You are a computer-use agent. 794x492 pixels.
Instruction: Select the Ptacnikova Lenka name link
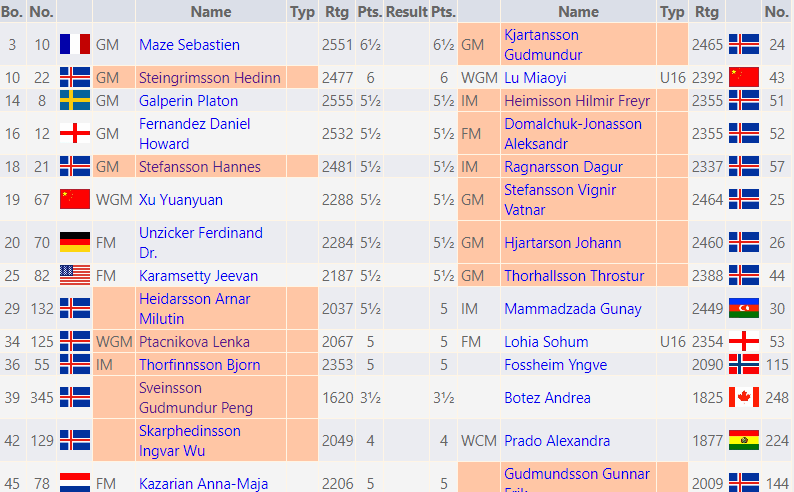196,342
